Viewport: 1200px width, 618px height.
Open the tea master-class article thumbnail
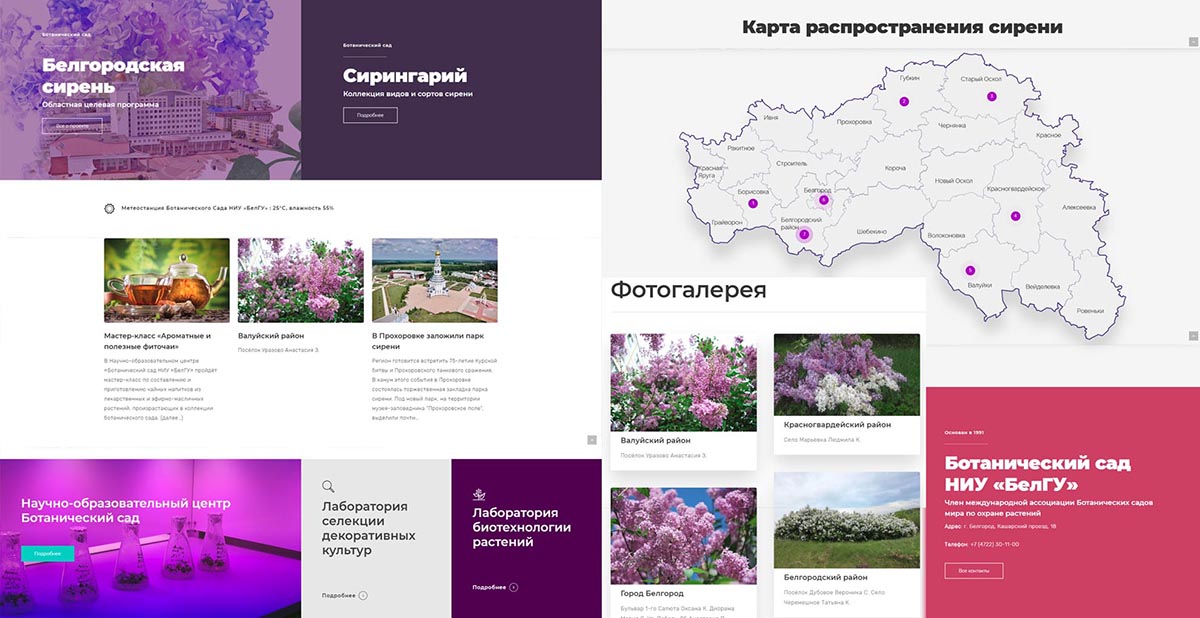166,280
